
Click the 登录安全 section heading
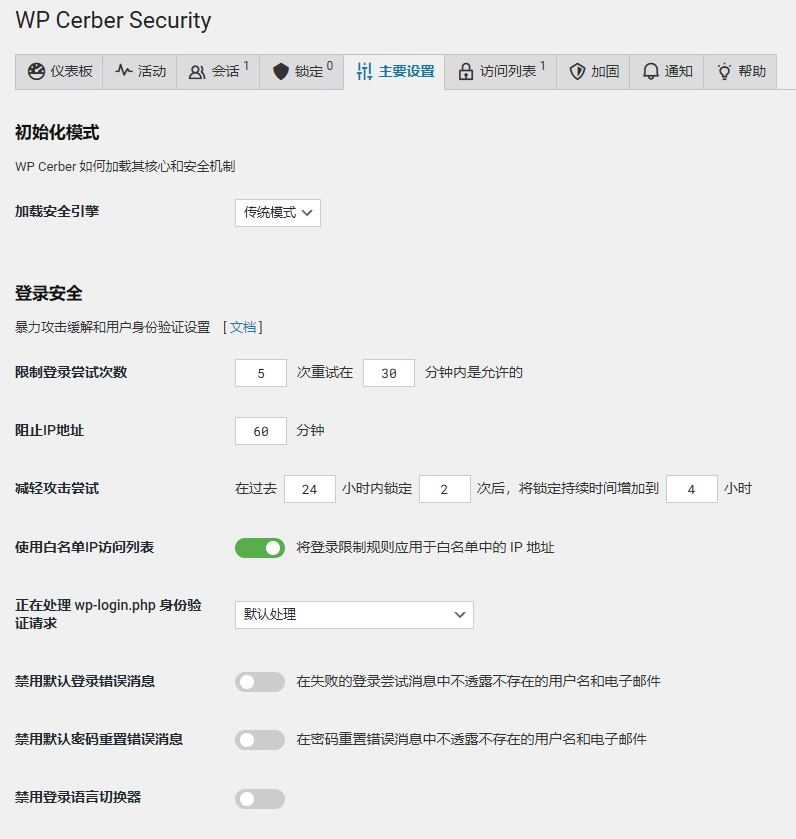[x=49, y=293]
